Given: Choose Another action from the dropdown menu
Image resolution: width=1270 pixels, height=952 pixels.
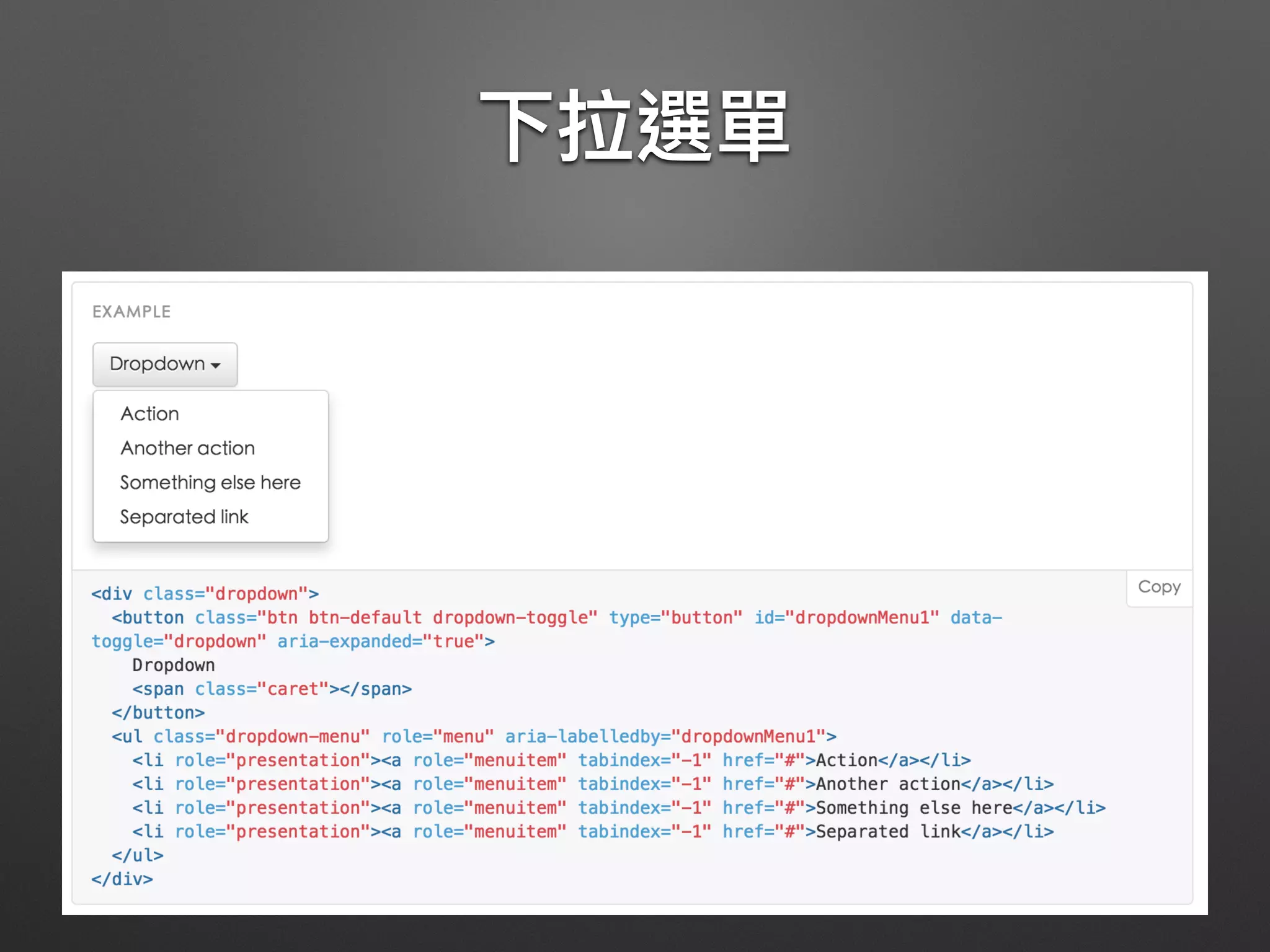Looking at the screenshot, I should (x=187, y=448).
